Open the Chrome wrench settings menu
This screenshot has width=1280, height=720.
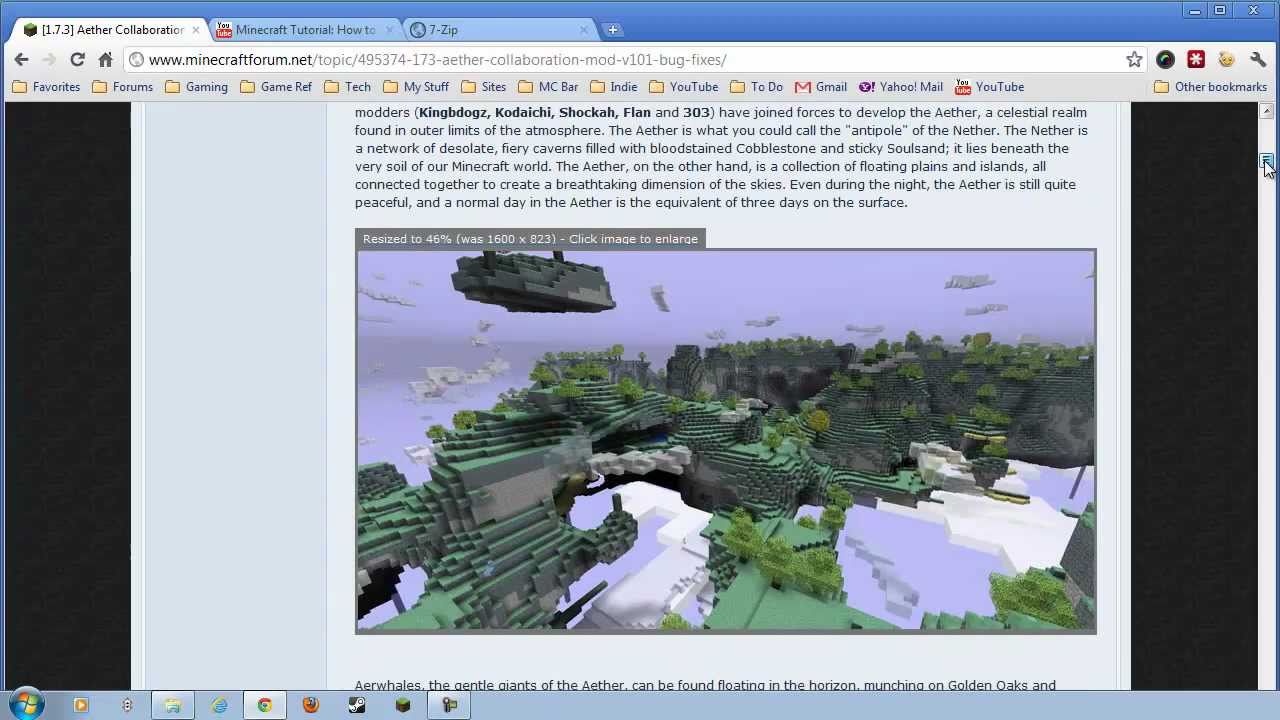tap(1258, 60)
